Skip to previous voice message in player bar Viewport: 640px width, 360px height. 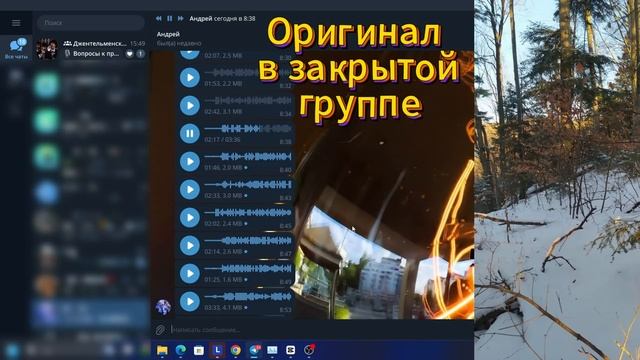pos(158,19)
